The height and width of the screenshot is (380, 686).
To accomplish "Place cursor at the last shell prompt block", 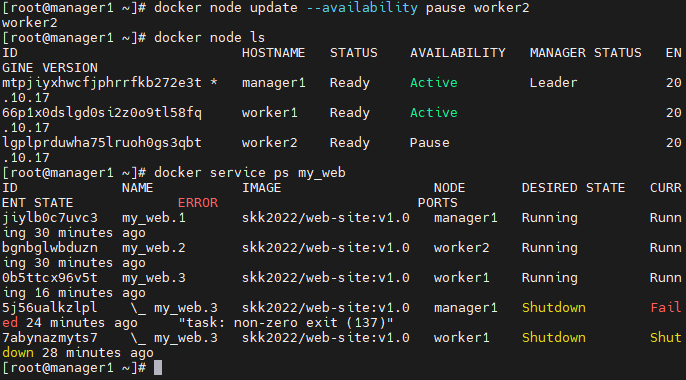I will (x=158, y=368).
